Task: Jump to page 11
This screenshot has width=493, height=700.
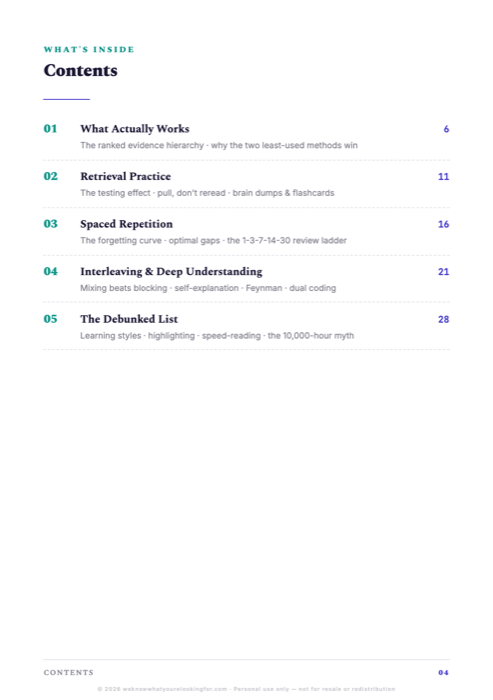Action: [x=443, y=177]
